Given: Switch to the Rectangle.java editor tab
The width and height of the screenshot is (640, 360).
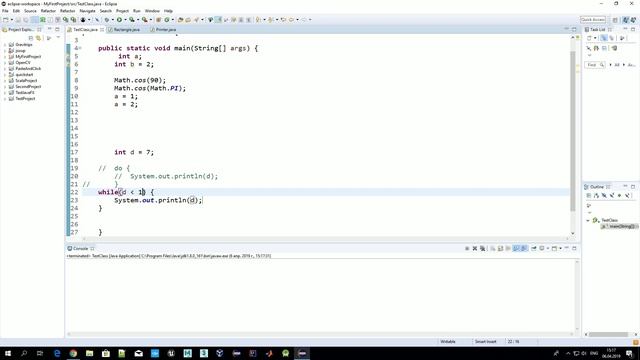Looking at the screenshot, I should 127,30.
